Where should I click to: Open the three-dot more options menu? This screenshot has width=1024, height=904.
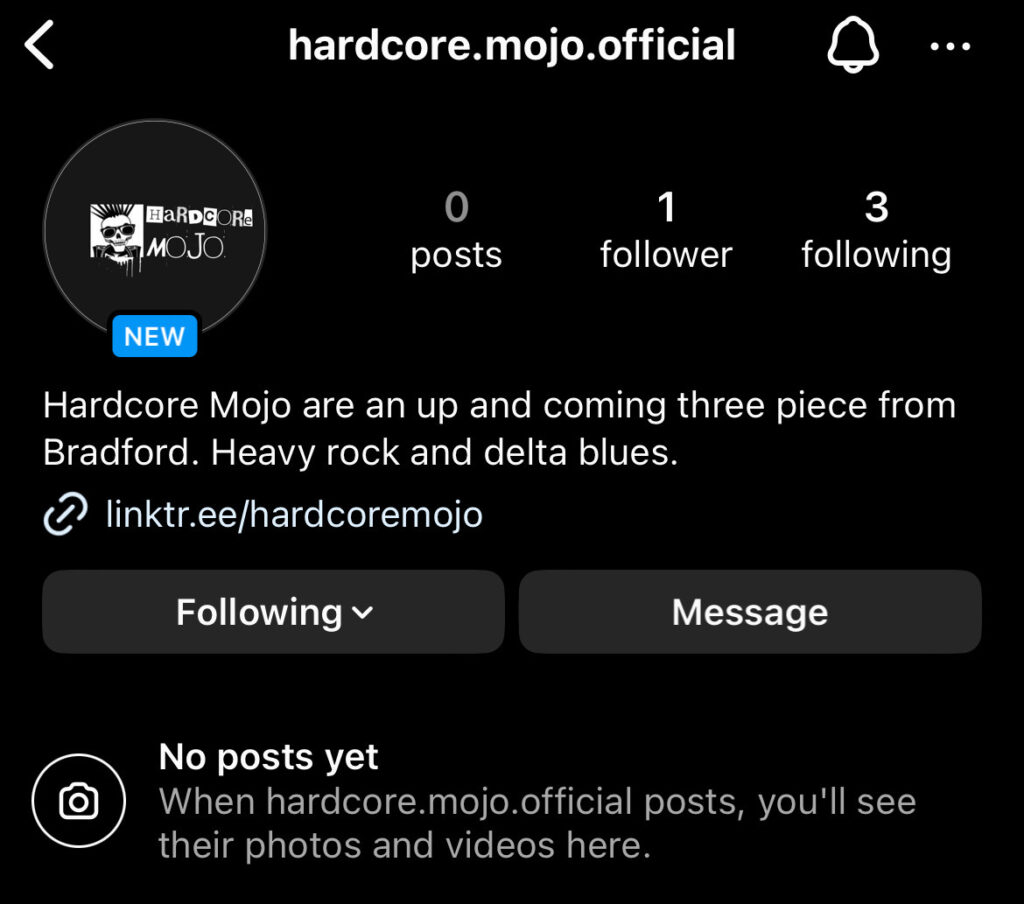(950, 46)
